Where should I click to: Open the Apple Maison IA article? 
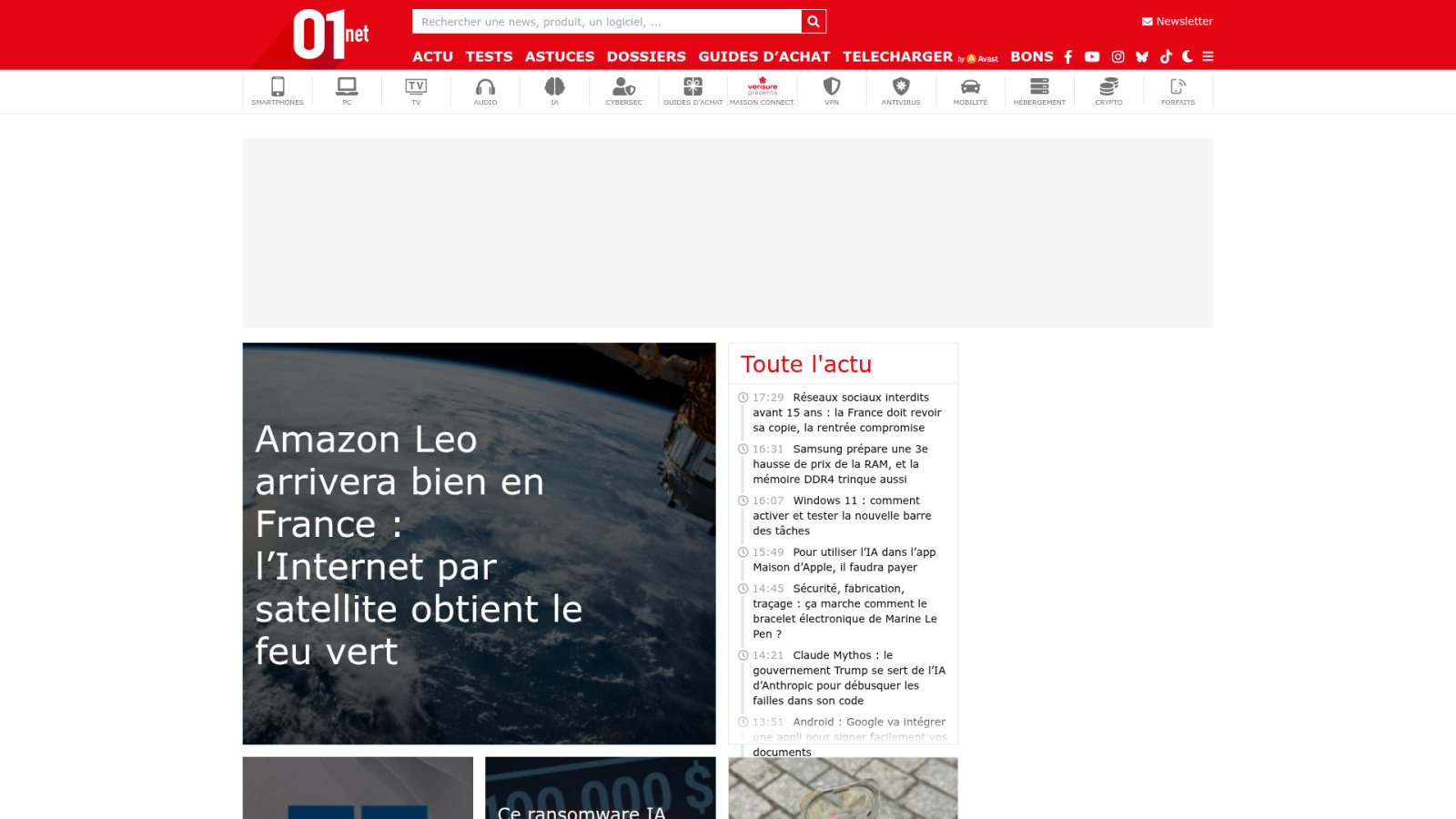(x=844, y=560)
